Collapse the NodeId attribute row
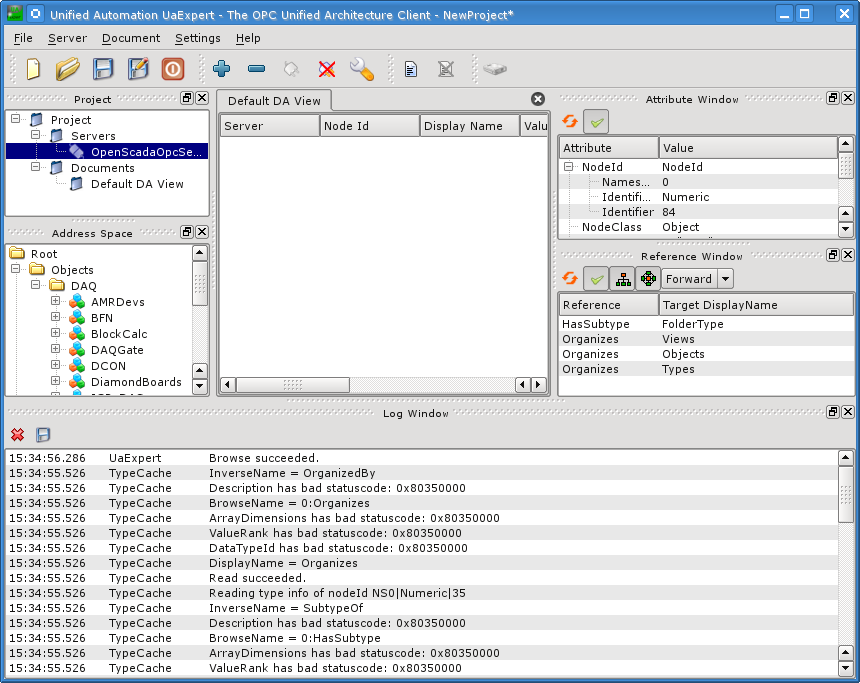860x683 pixels. tap(568, 167)
